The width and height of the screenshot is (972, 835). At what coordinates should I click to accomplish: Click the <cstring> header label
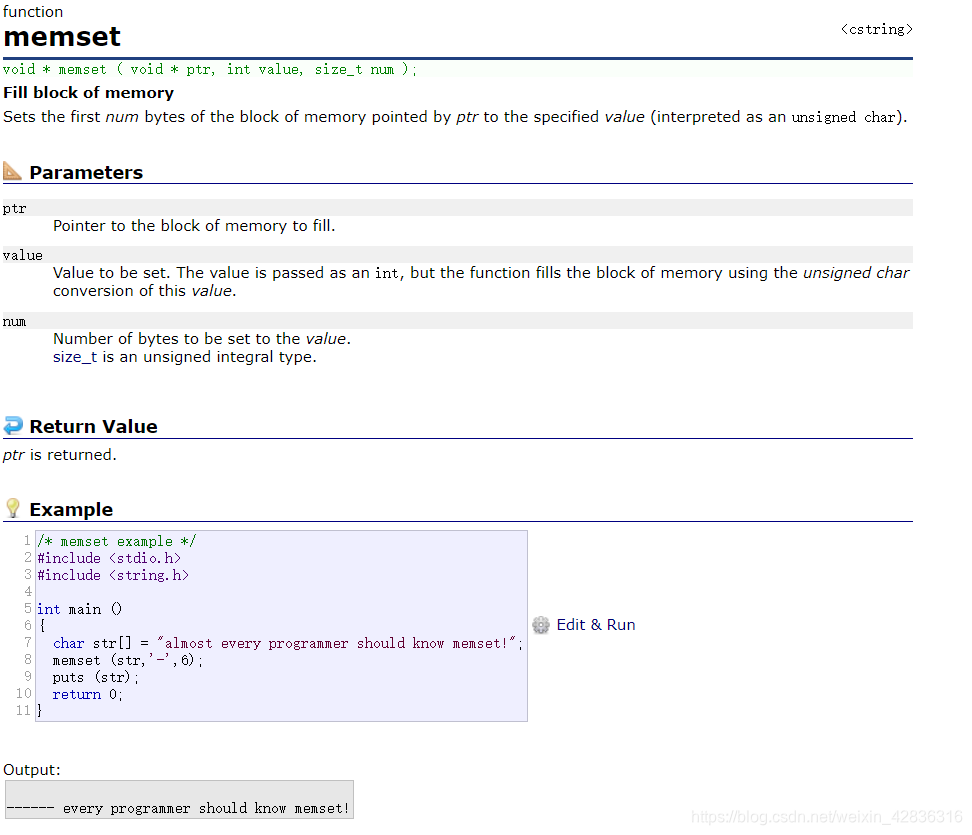(x=877, y=29)
